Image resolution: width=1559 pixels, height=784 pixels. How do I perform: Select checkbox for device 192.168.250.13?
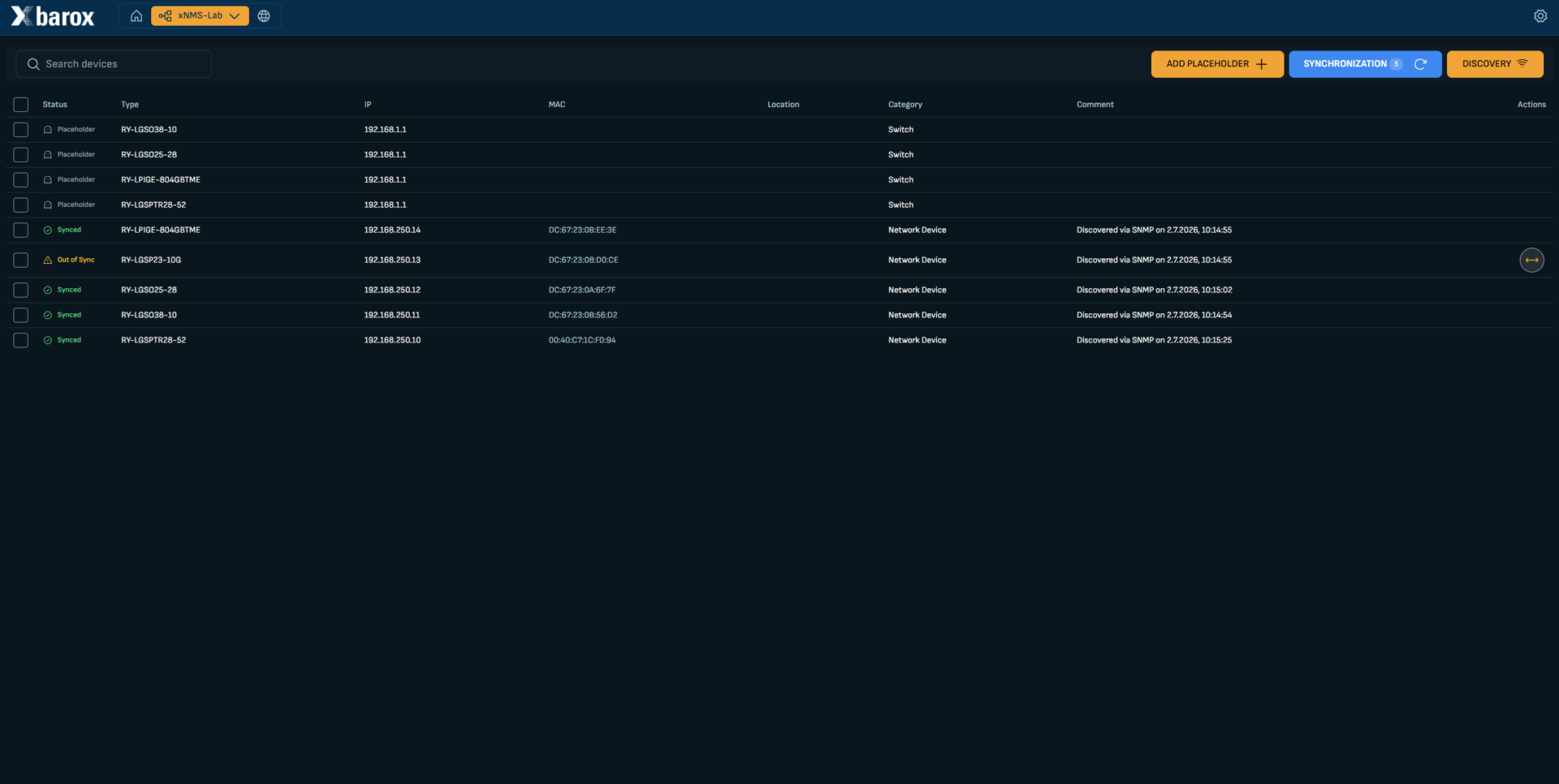[21, 260]
